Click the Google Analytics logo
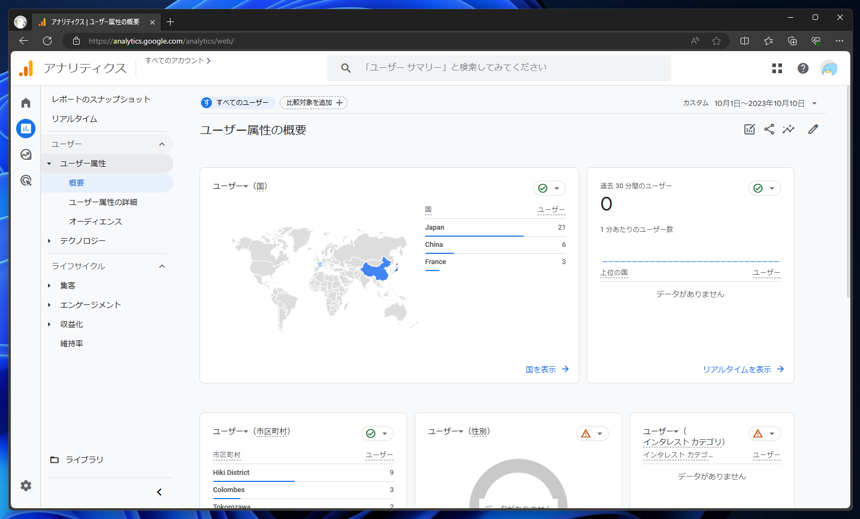The width and height of the screenshot is (860, 519). pyautogui.click(x=26, y=68)
